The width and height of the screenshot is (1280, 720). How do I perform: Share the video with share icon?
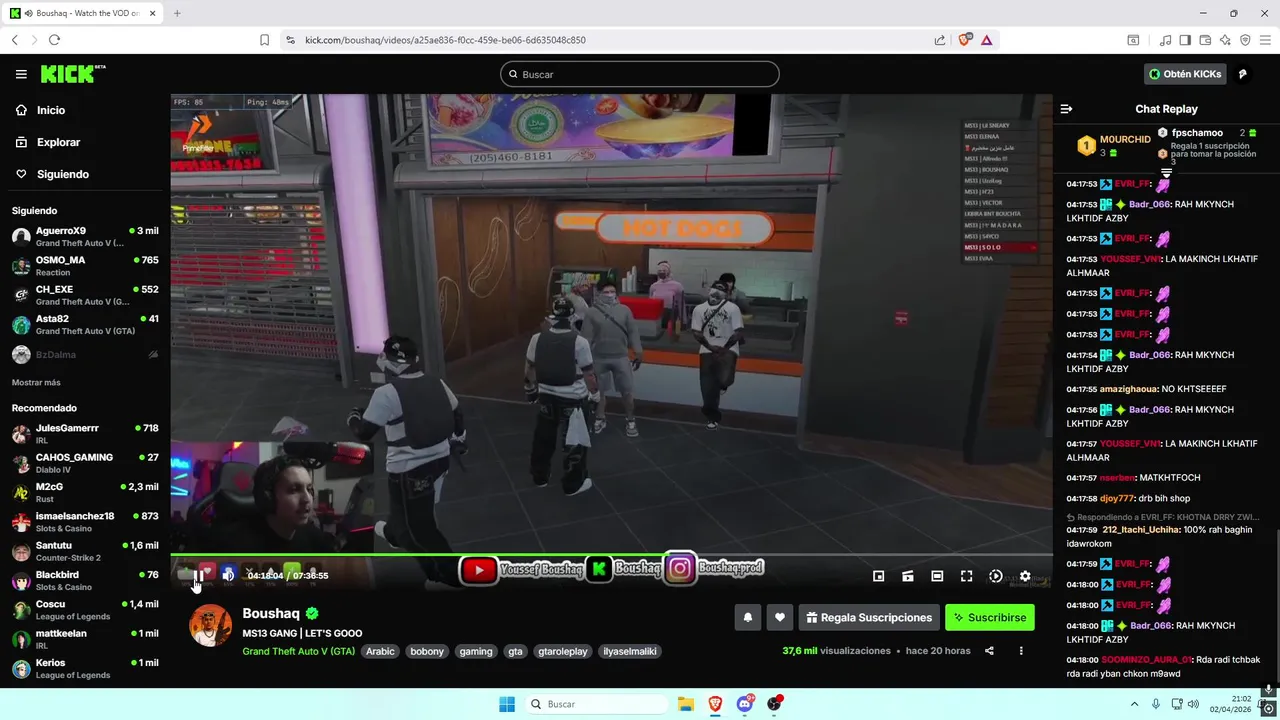pos(989,651)
